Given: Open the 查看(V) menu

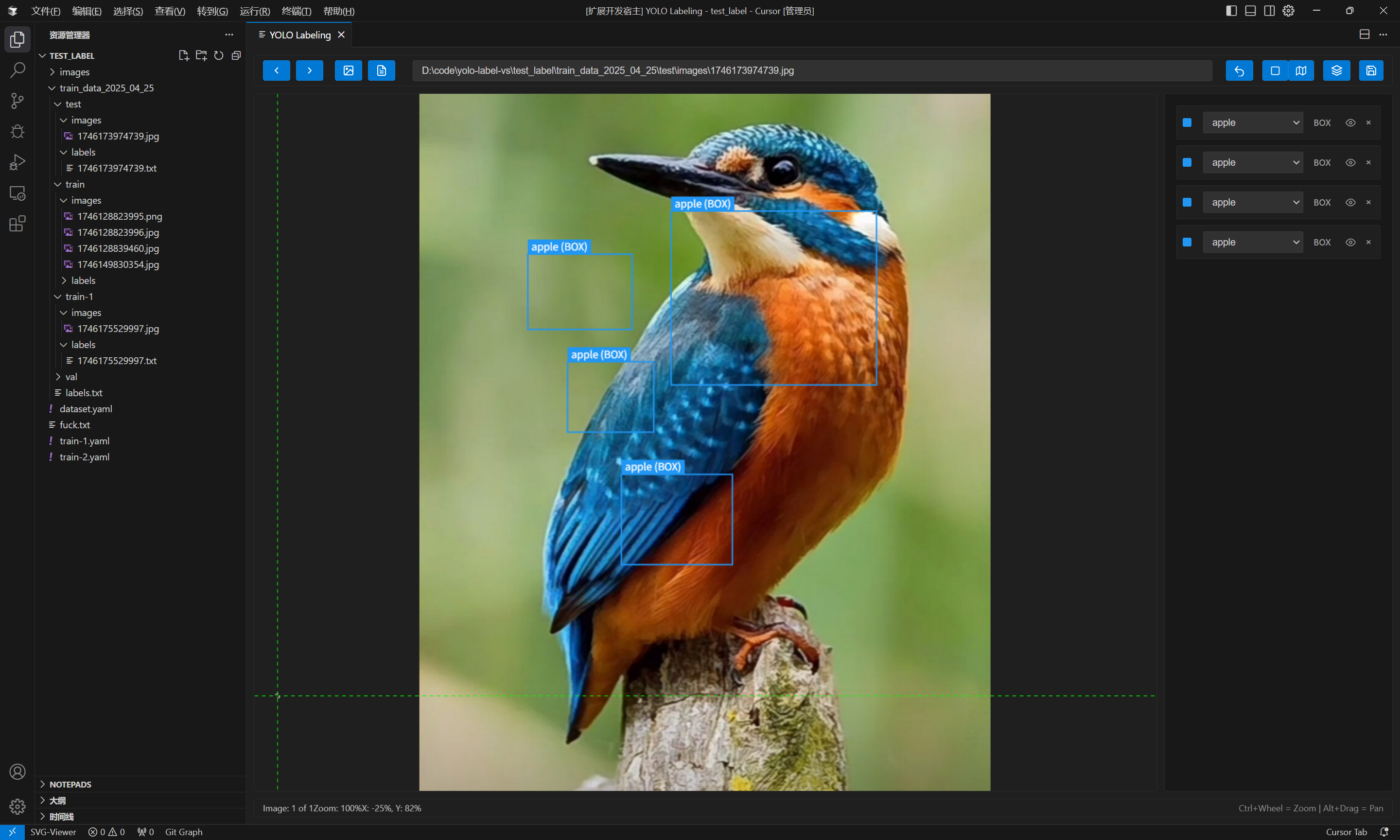Looking at the screenshot, I should [170, 11].
